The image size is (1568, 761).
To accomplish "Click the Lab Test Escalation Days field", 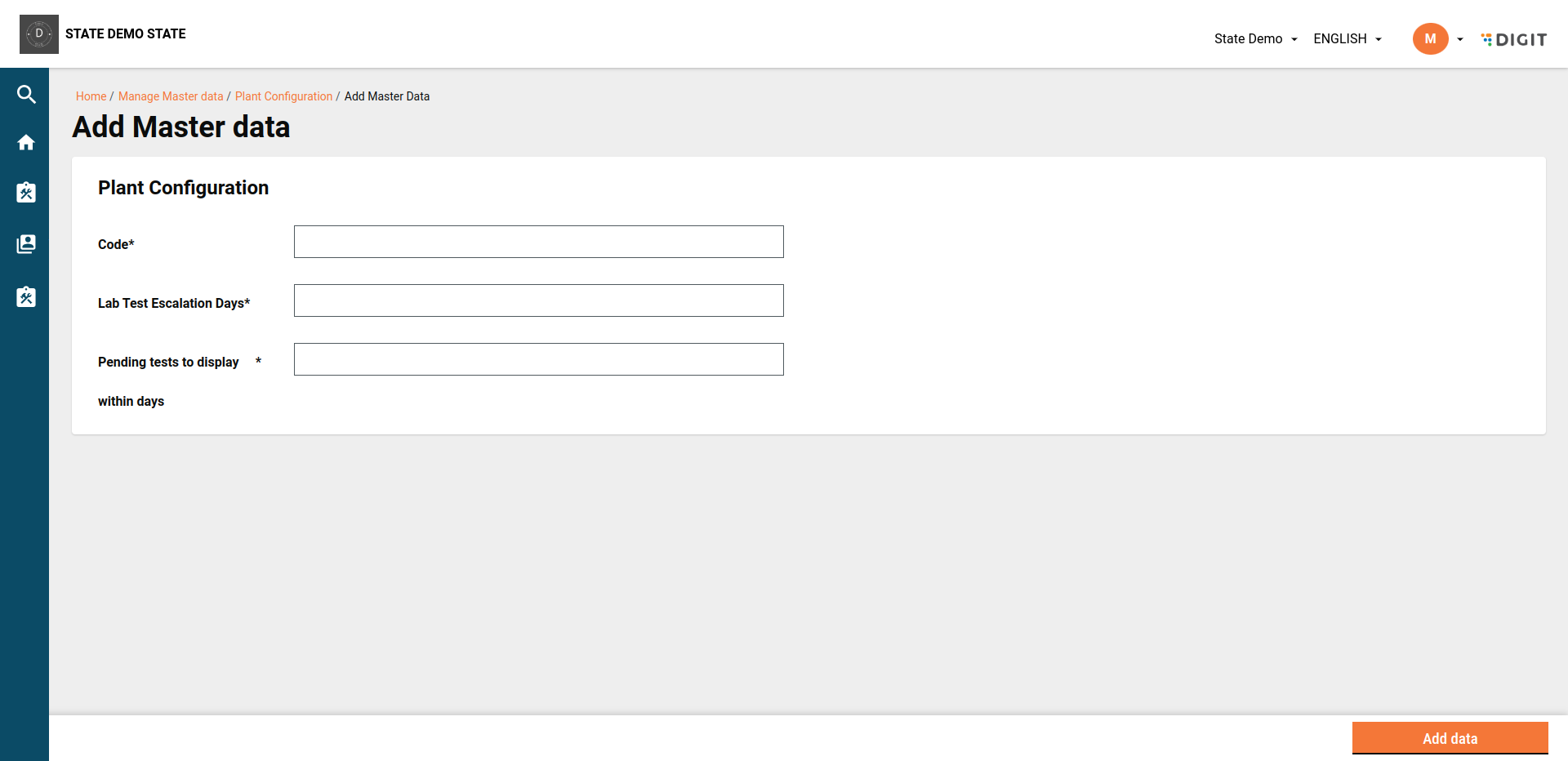I will coord(539,300).
